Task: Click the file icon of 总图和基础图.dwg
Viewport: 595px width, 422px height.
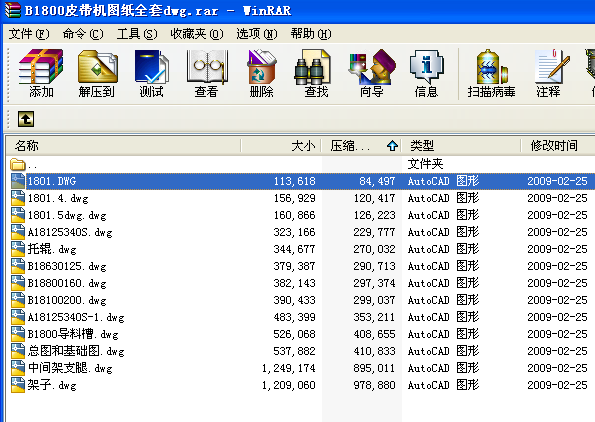Action: pos(17,351)
